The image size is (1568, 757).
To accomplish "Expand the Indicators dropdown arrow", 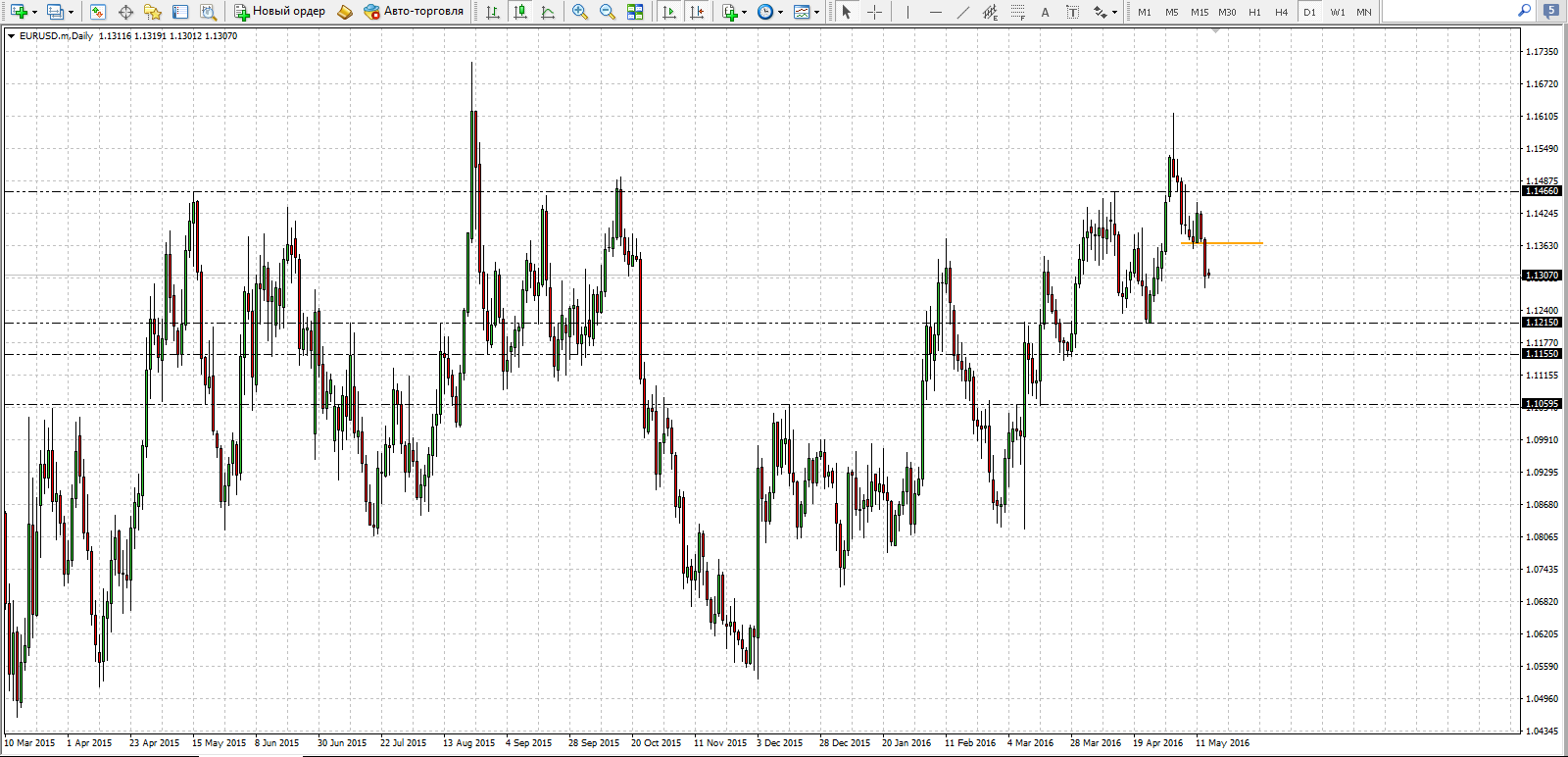I will tap(745, 12).
